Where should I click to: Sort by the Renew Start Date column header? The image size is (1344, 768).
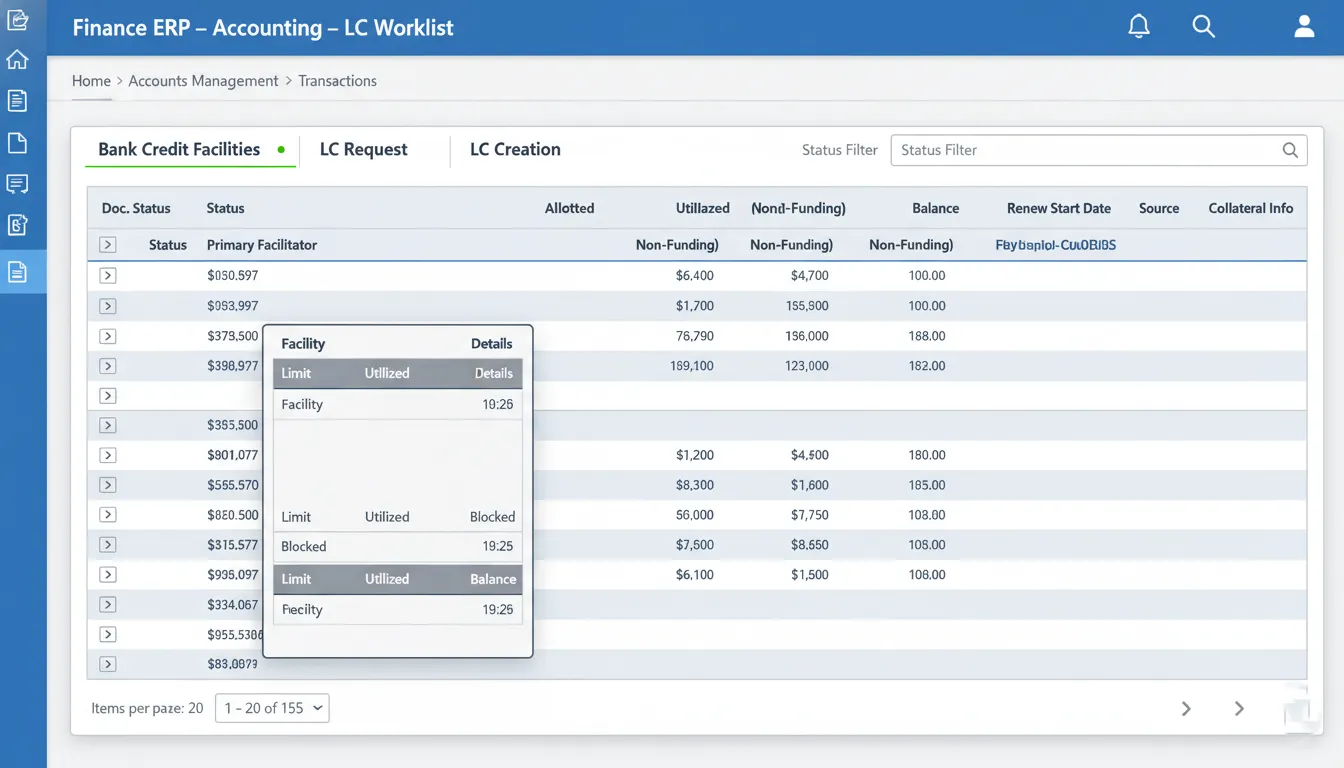1058,208
